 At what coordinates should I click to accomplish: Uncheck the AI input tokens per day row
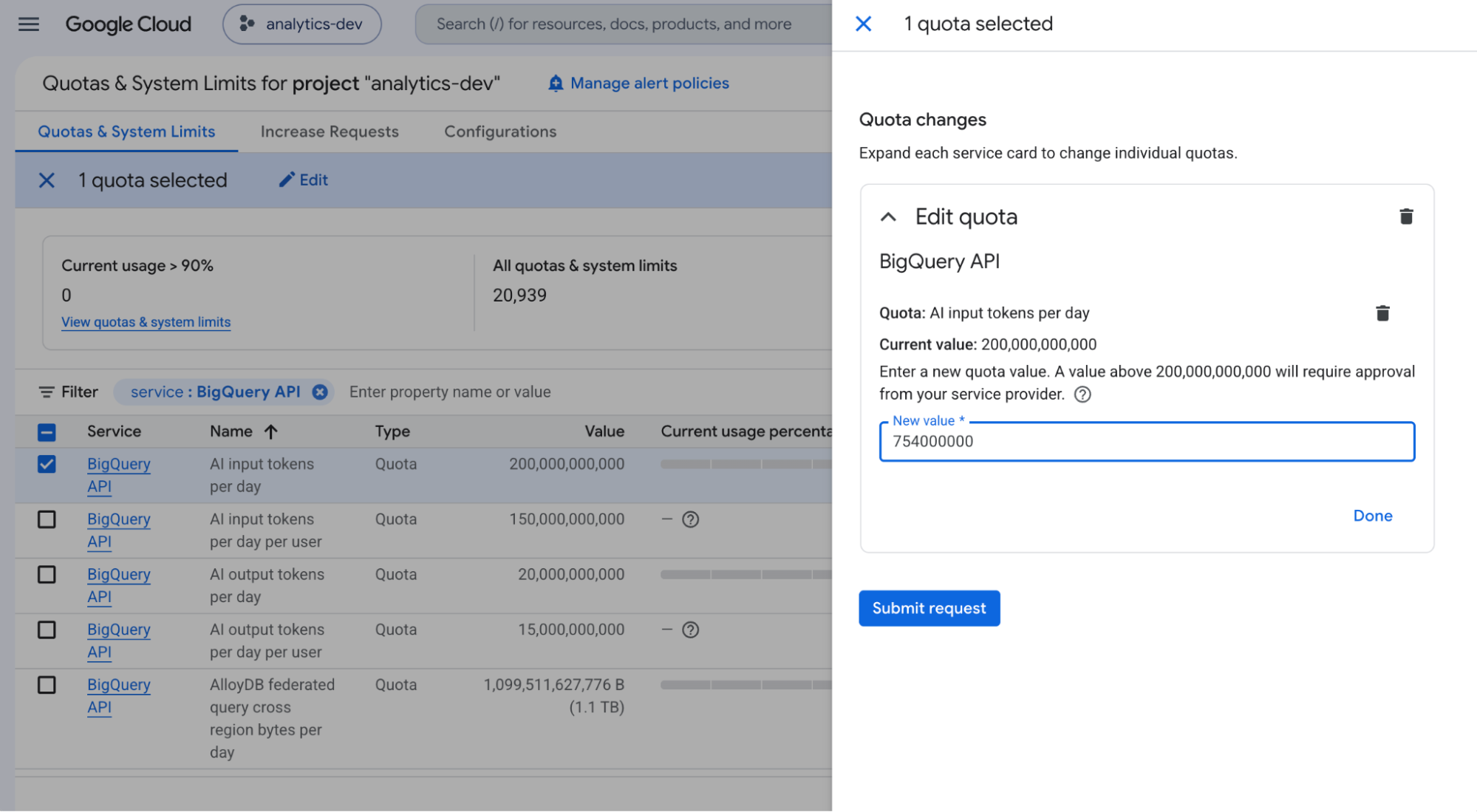click(x=47, y=464)
